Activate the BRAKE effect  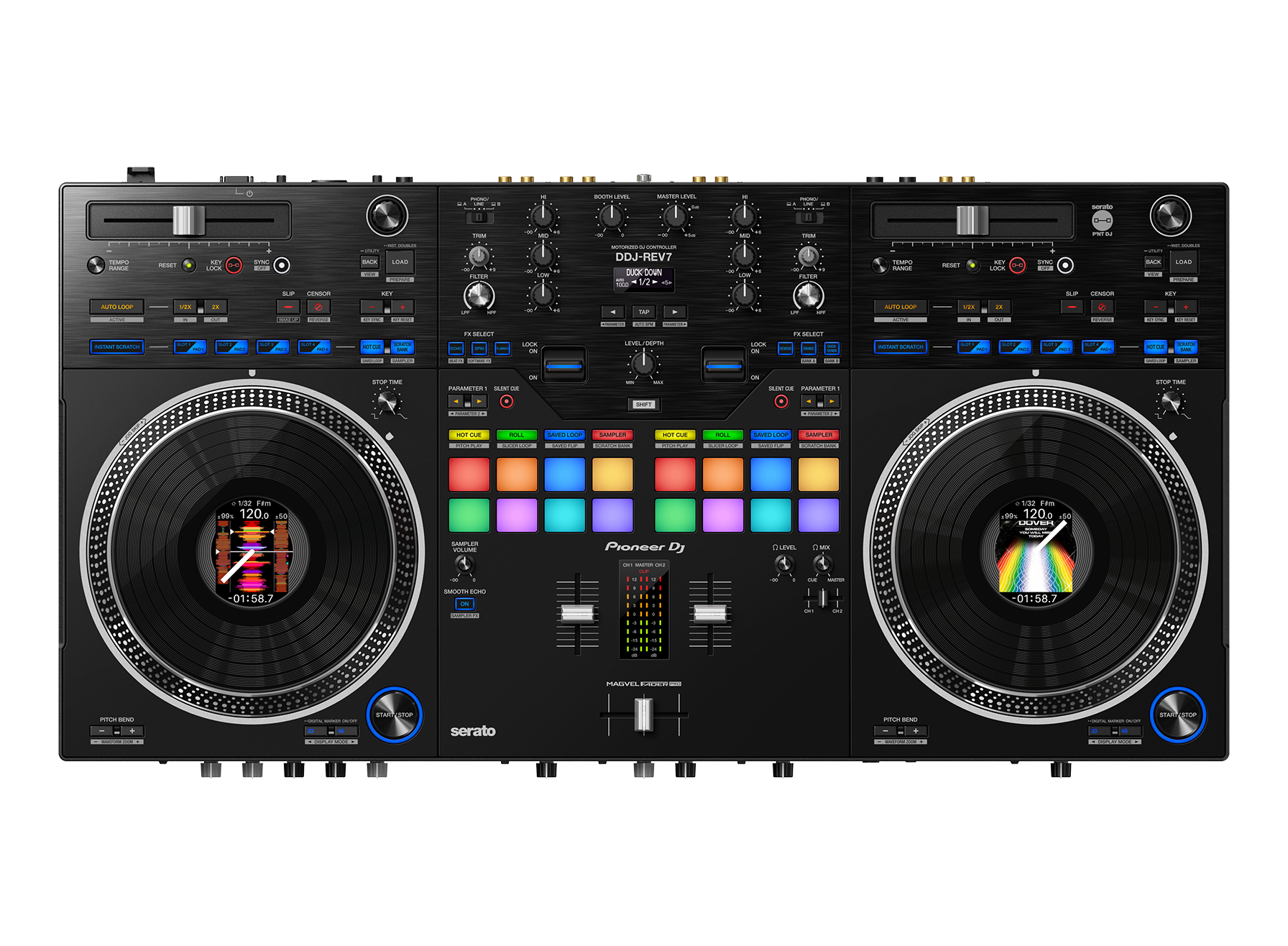coord(809,349)
